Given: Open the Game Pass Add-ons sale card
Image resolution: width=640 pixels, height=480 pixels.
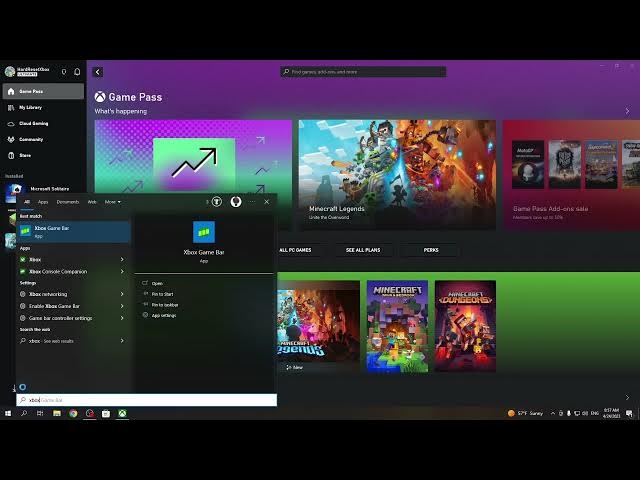Looking at the screenshot, I should (x=571, y=175).
